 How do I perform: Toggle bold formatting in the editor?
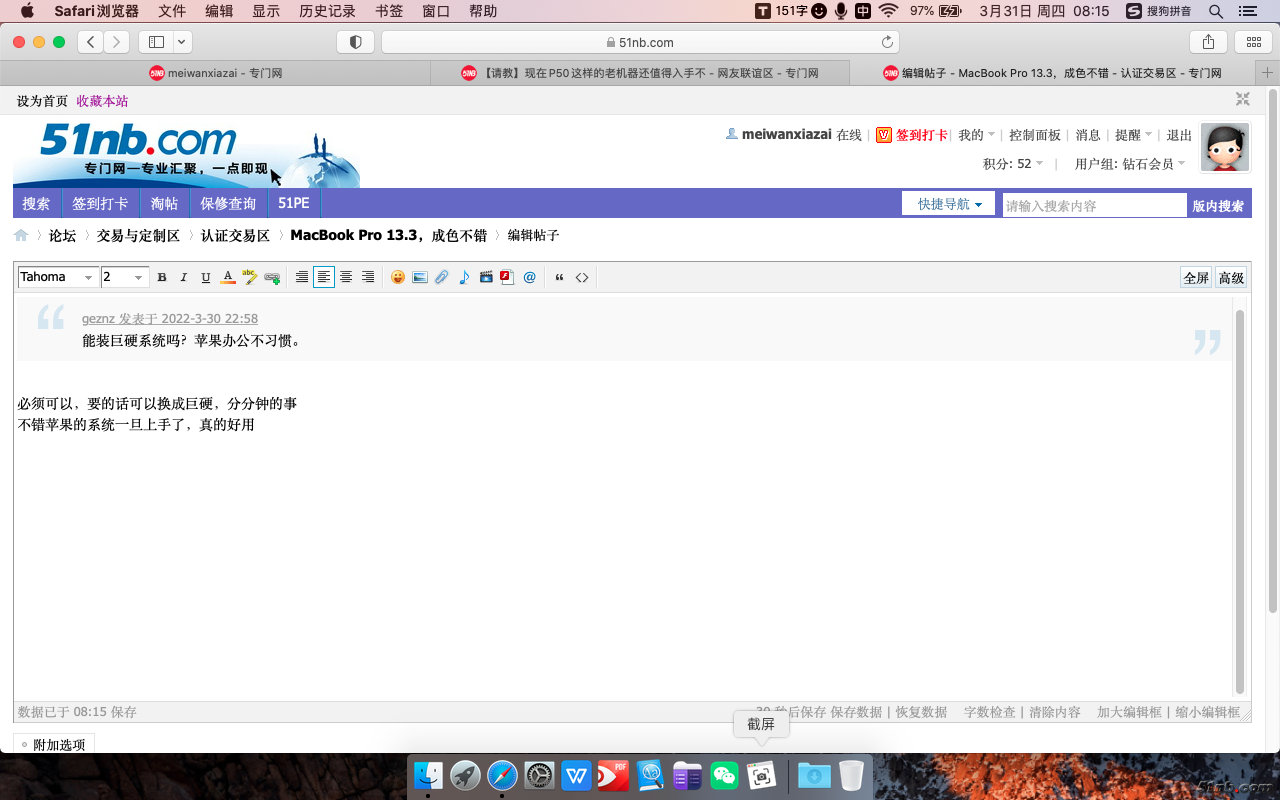click(162, 277)
